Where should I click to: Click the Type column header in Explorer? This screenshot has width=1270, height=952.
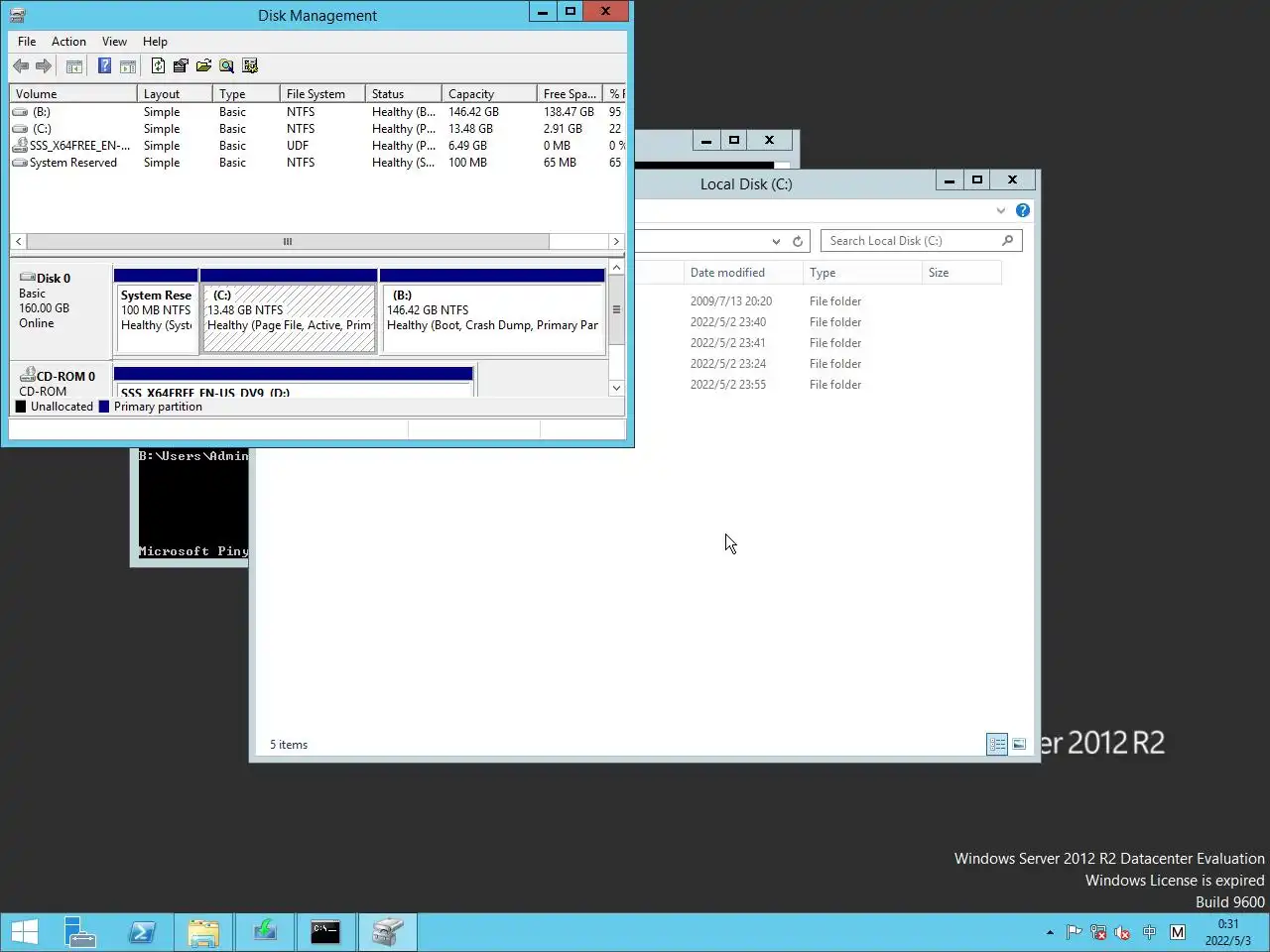pos(862,273)
